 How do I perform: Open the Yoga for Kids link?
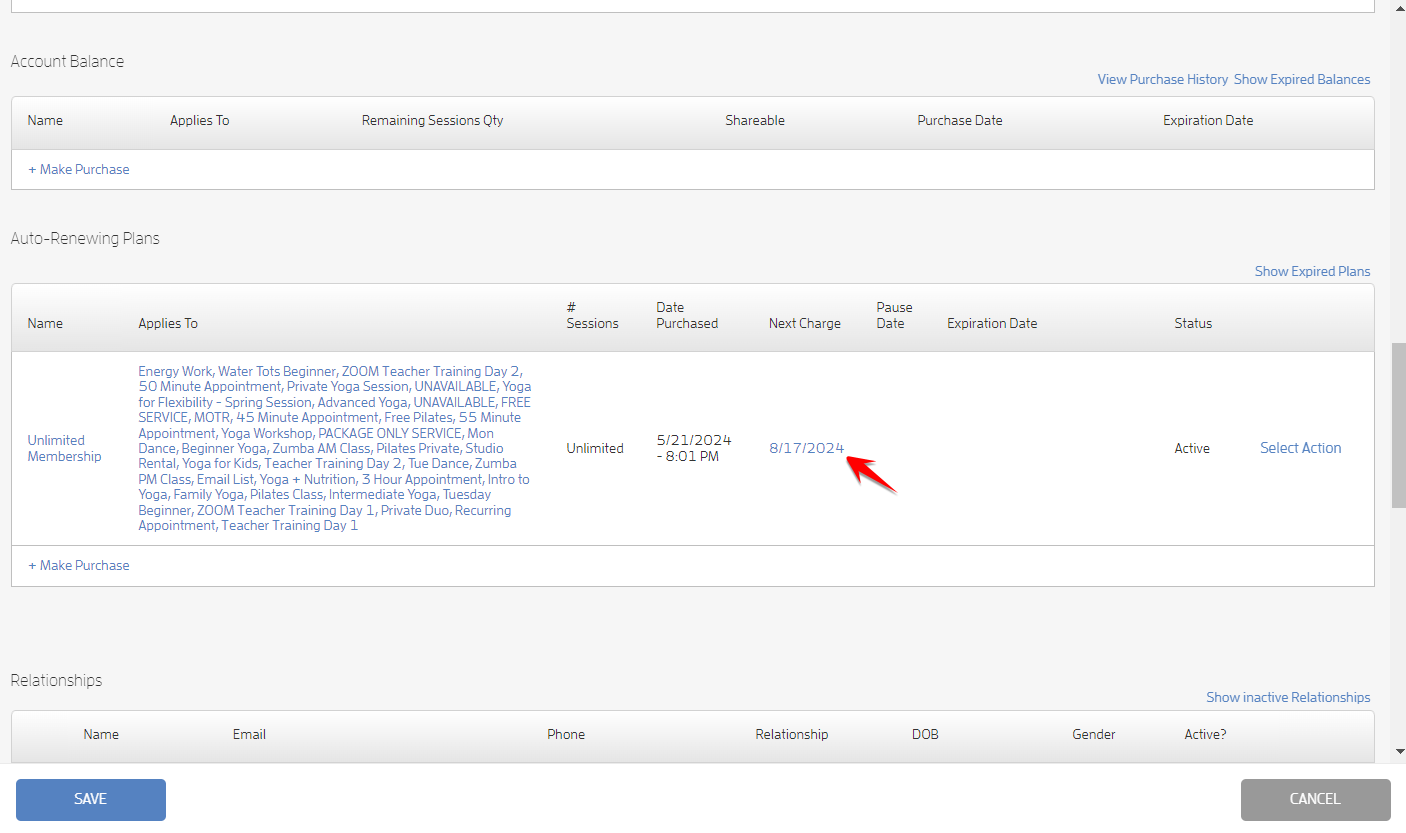[x=220, y=463]
